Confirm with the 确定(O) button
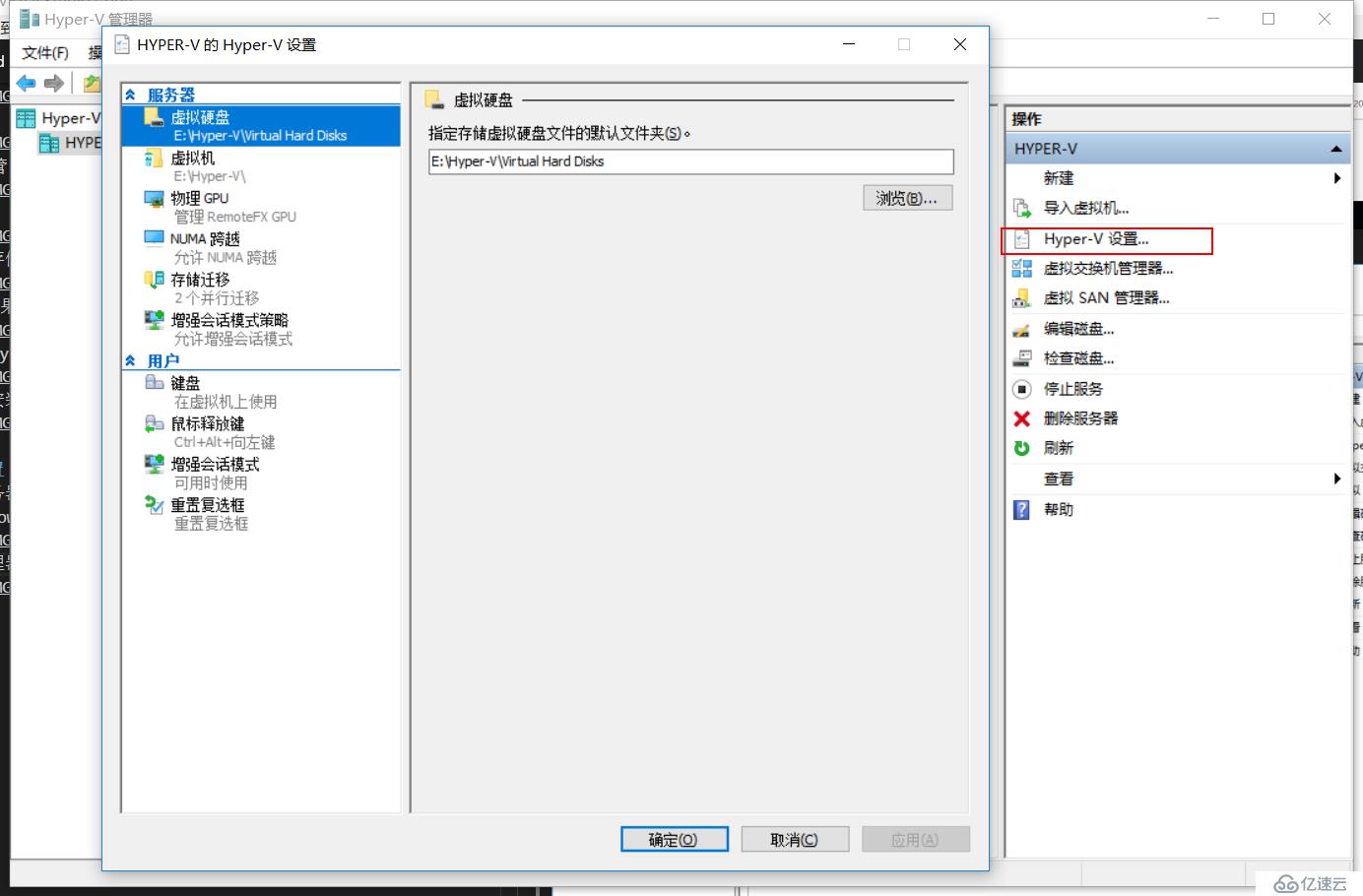Image resolution: width=1363 pixels, height=896 pixels. point(675,839)
